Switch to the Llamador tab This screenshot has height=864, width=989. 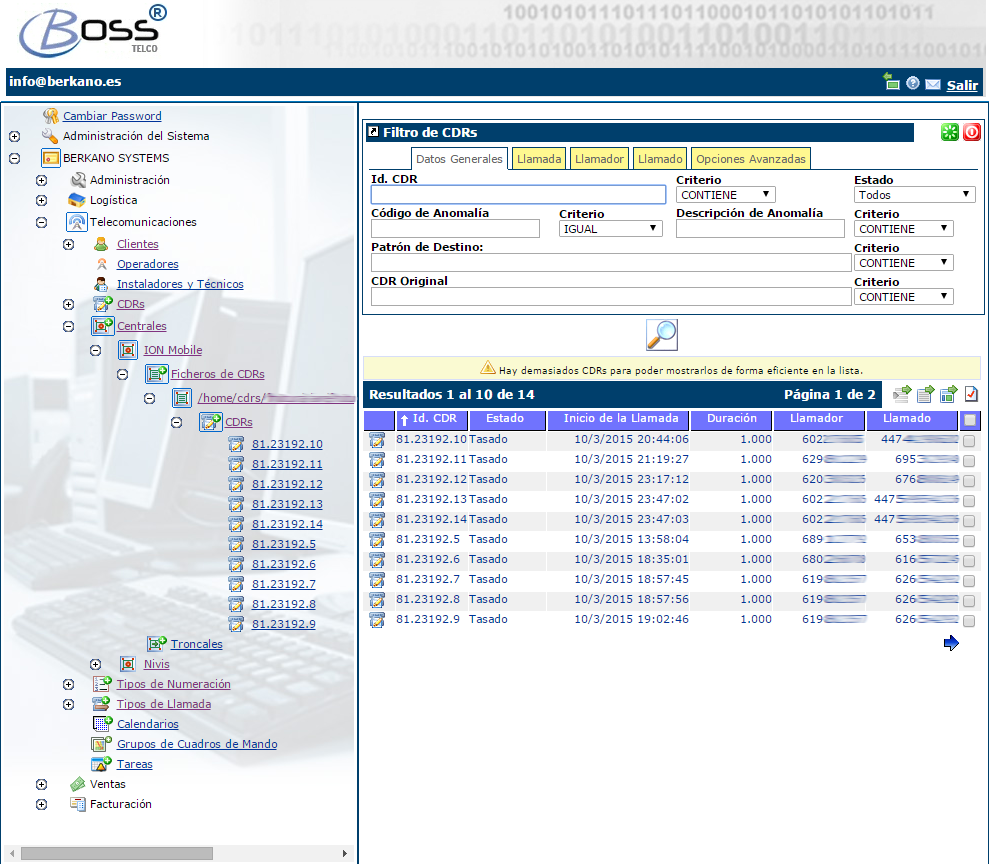[x=598, y=157]
